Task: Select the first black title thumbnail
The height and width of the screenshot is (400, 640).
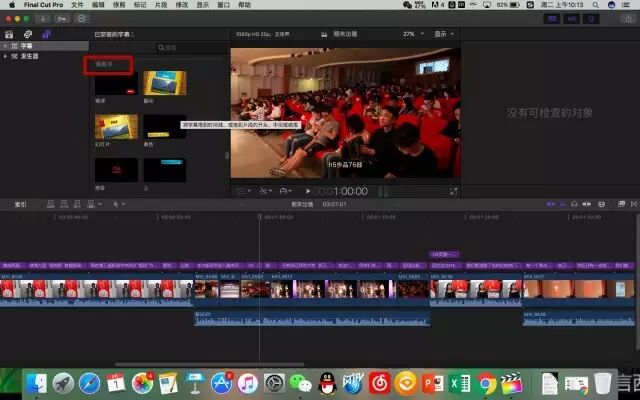Action: point(116,83)
